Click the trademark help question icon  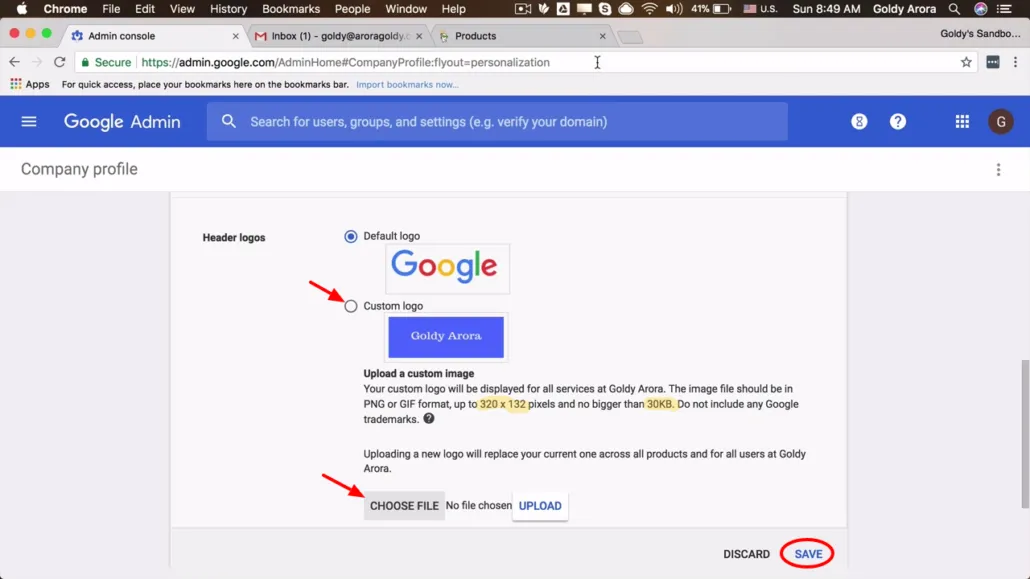click(429, 419)
